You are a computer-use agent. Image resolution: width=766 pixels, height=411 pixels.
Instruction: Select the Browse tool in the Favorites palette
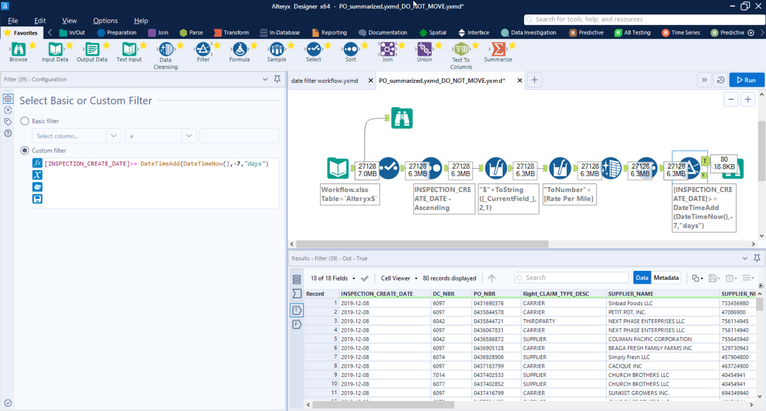pos(18,50)
